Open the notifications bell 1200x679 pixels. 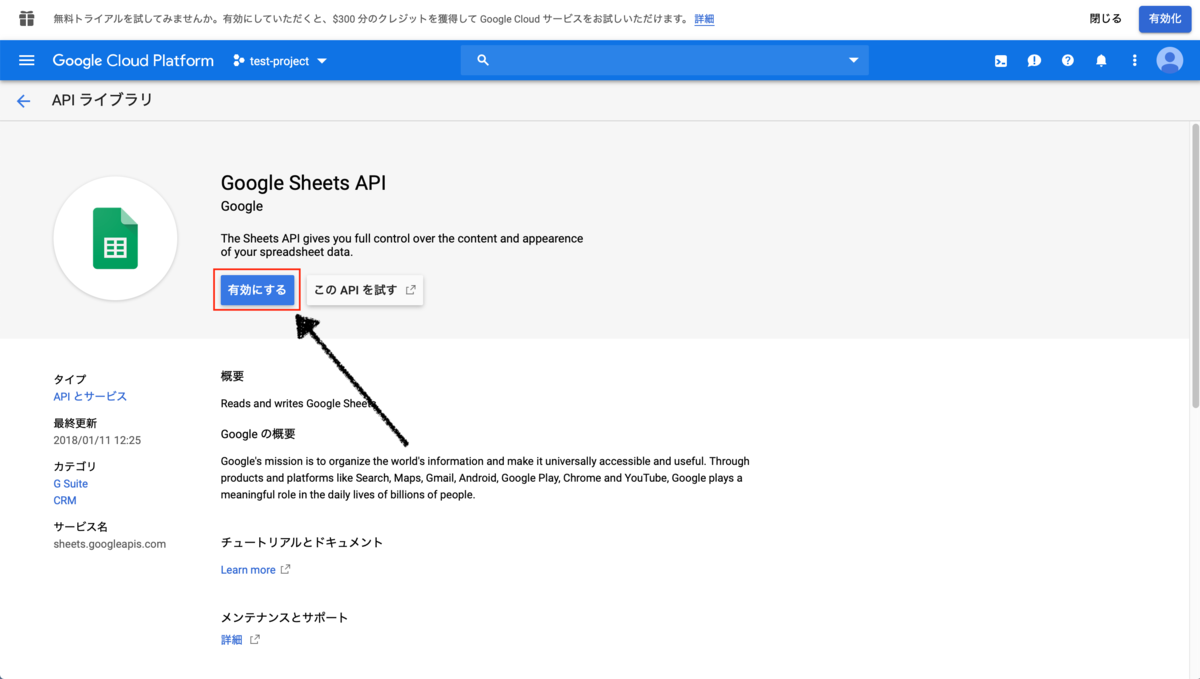click(1101, 61)
